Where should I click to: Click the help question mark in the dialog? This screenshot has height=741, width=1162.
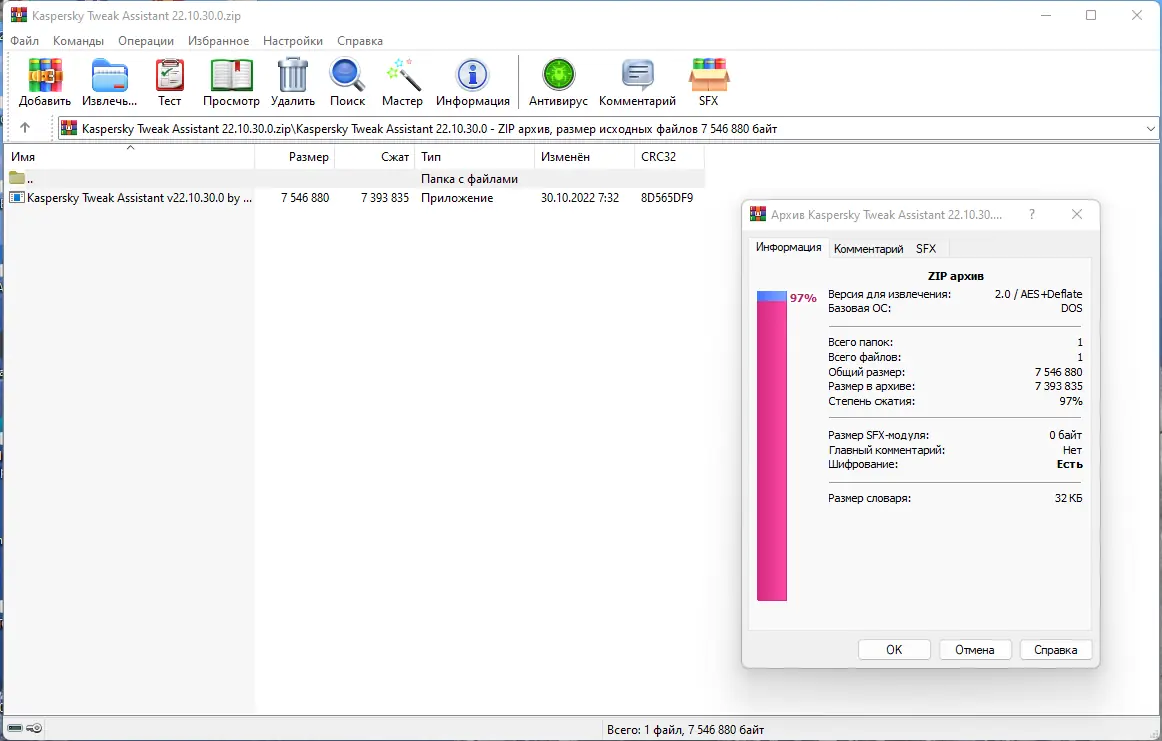coord(1032,214)
